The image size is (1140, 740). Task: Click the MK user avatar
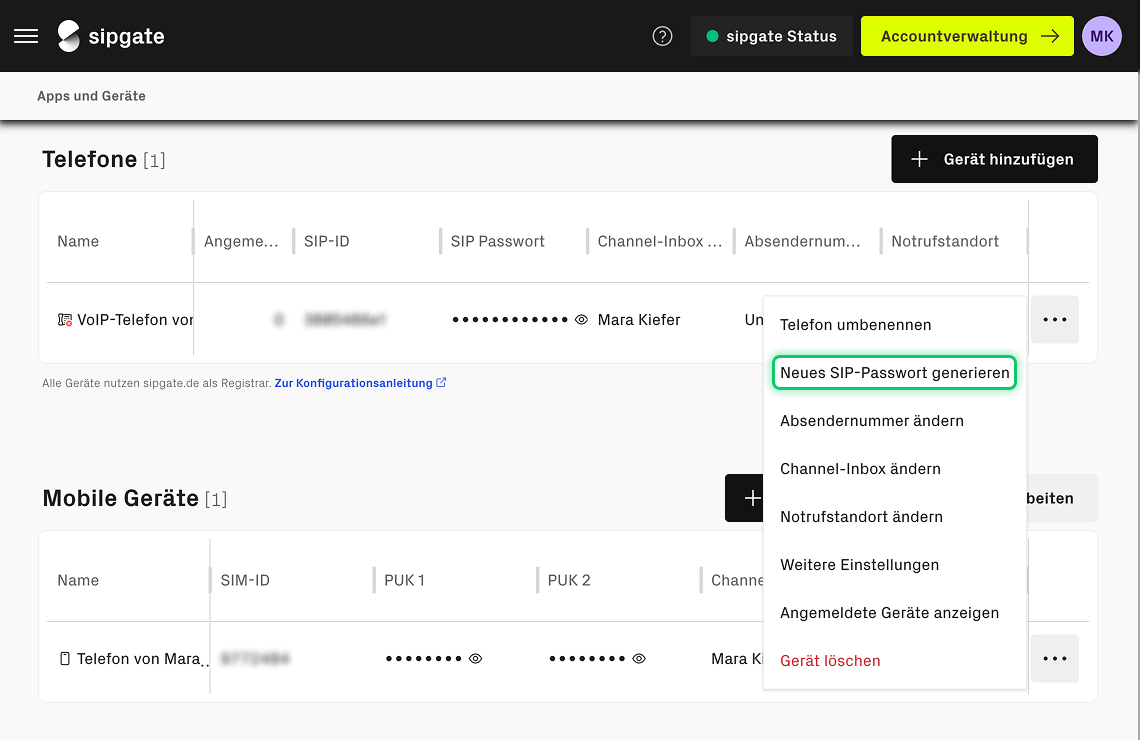click(1102, 36)
